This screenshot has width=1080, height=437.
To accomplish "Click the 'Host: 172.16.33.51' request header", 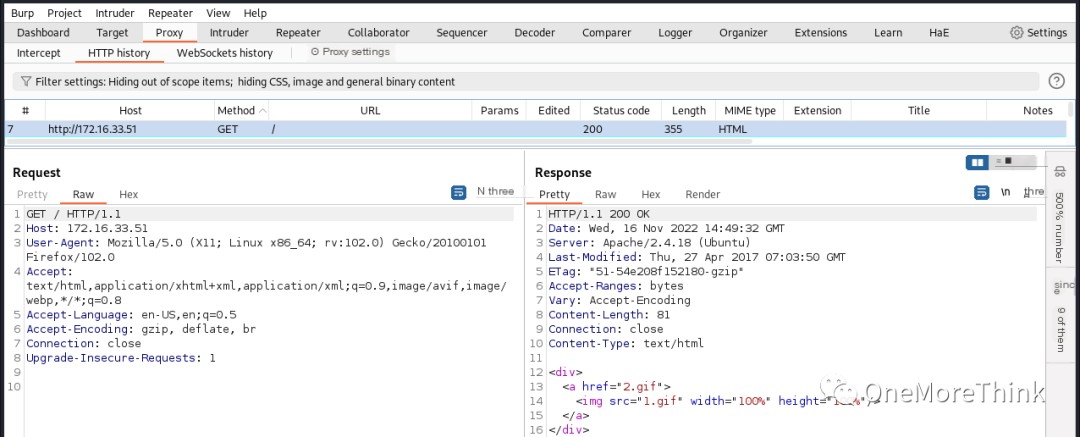I will coord(87,228).
